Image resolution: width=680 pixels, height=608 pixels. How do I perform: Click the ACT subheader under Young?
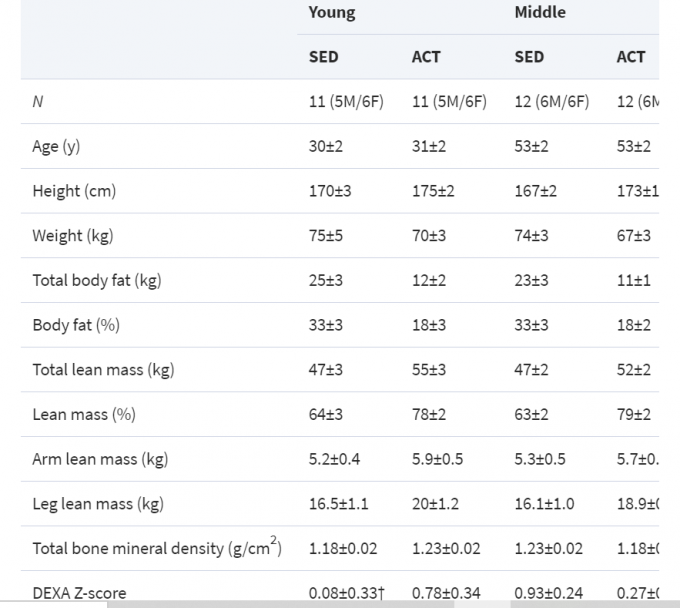(x=426, y=57)
